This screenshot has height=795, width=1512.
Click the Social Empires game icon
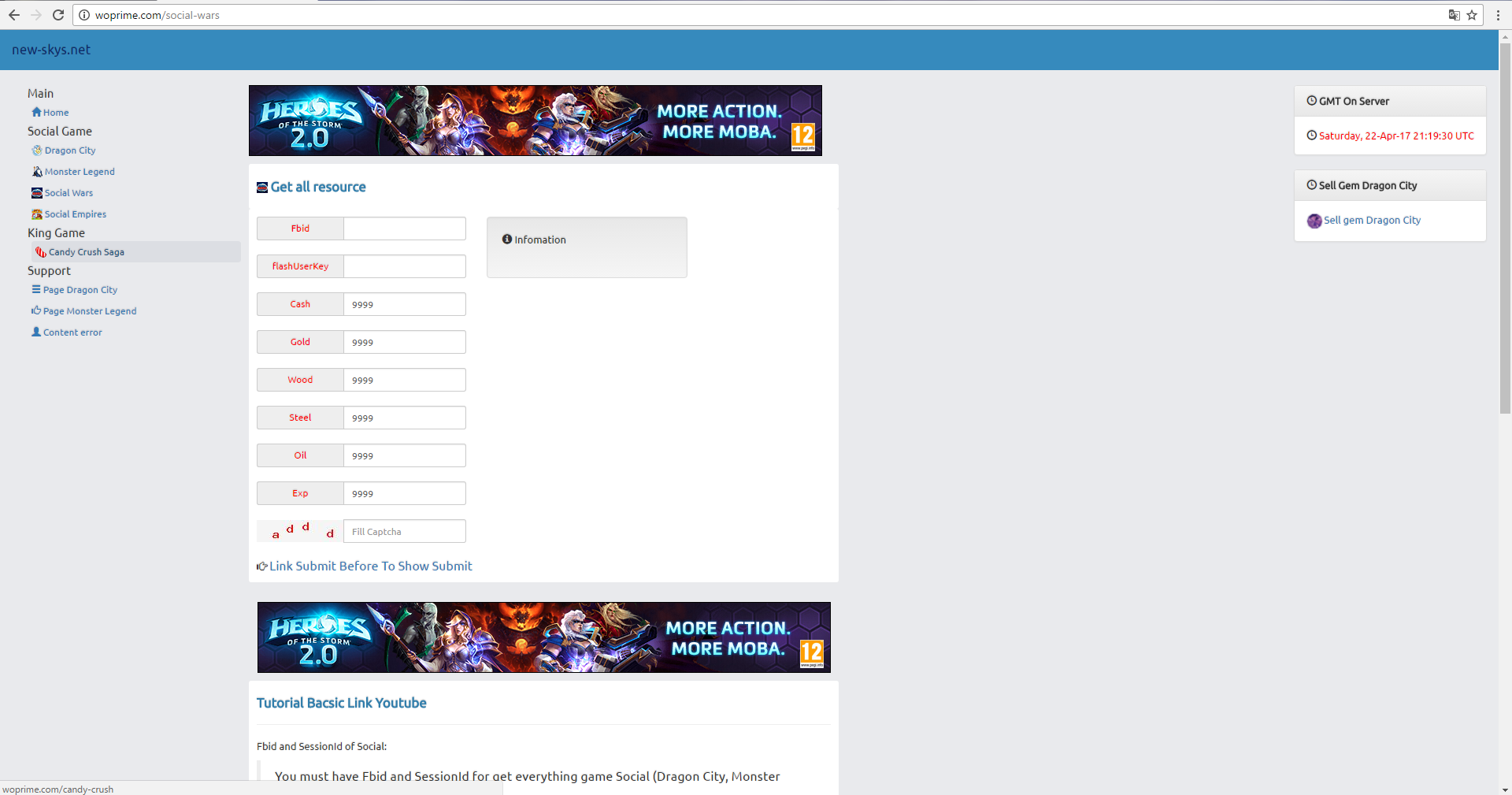37,214
